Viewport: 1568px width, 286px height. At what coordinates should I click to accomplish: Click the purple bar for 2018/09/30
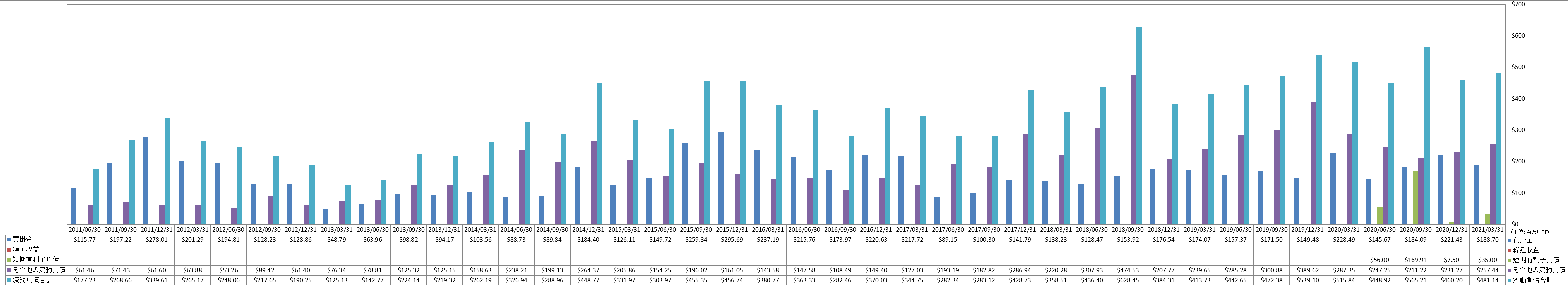(x=1133, y=150)
